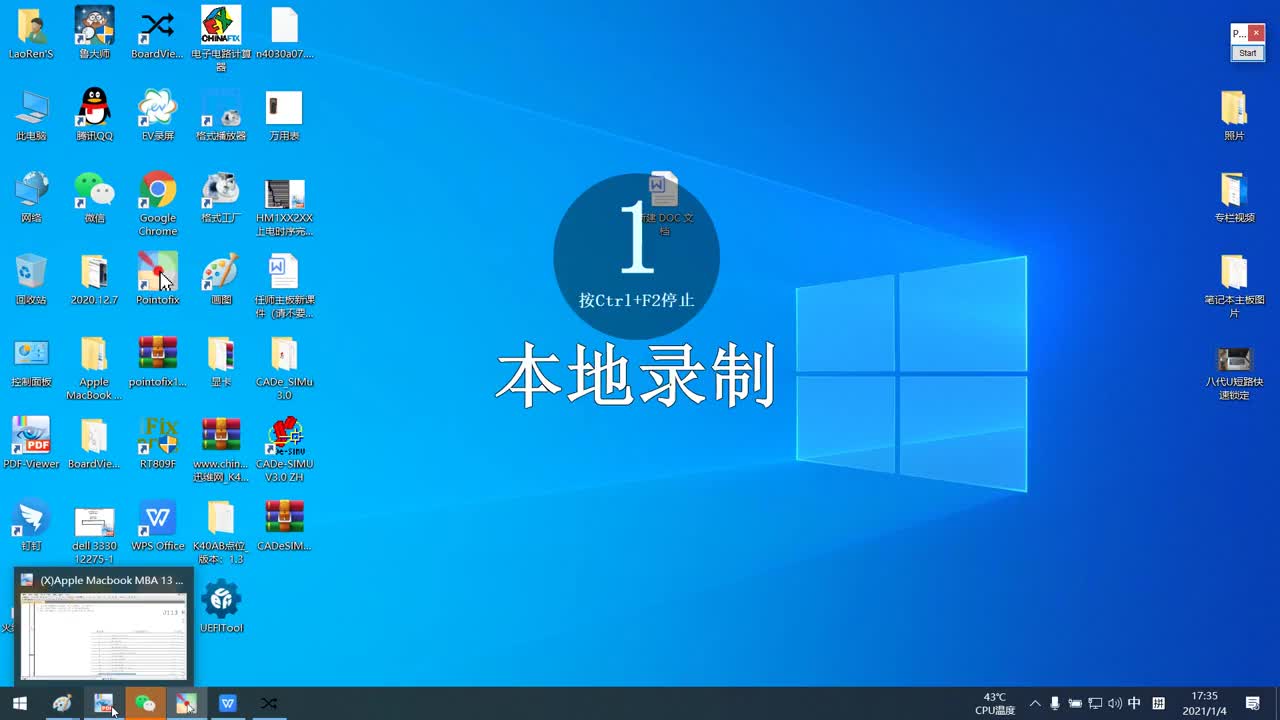Select the Google Chrome shortcut
Image resolution: width=1280 pixels, height=720 pixels.
click(x=157, y=204)
